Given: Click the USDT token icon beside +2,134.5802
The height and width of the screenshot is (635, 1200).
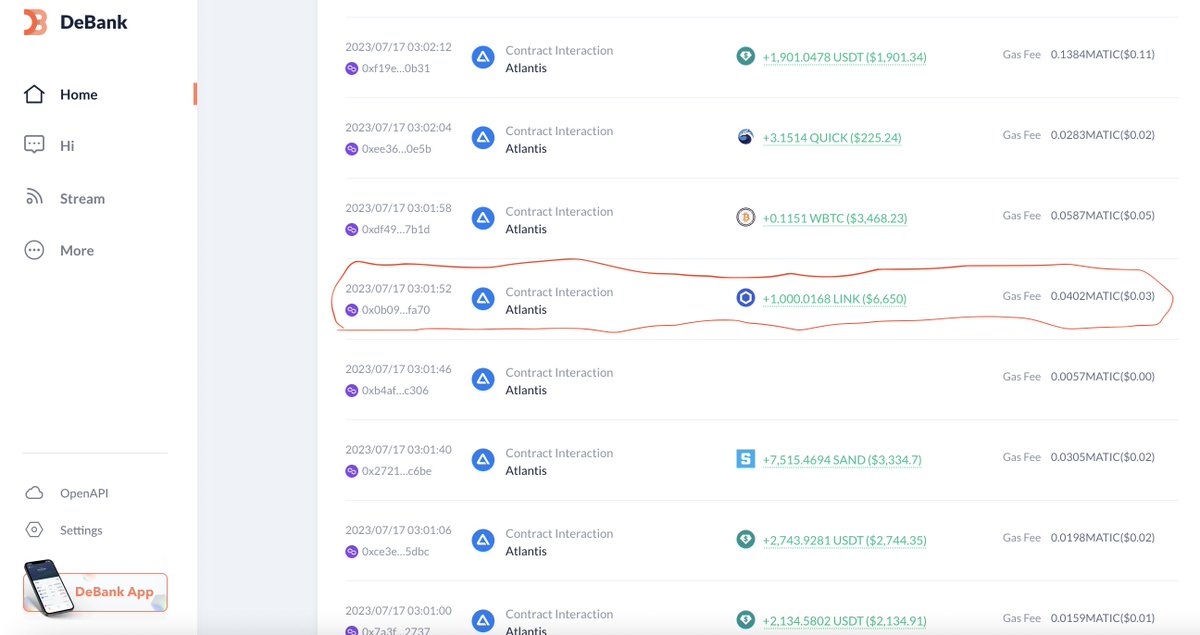Looking at the screenshot, I should [x=745, y=619].
